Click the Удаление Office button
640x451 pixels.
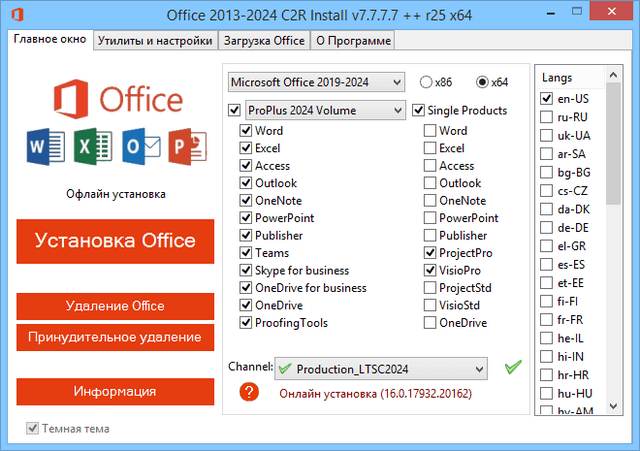[115, 306]
